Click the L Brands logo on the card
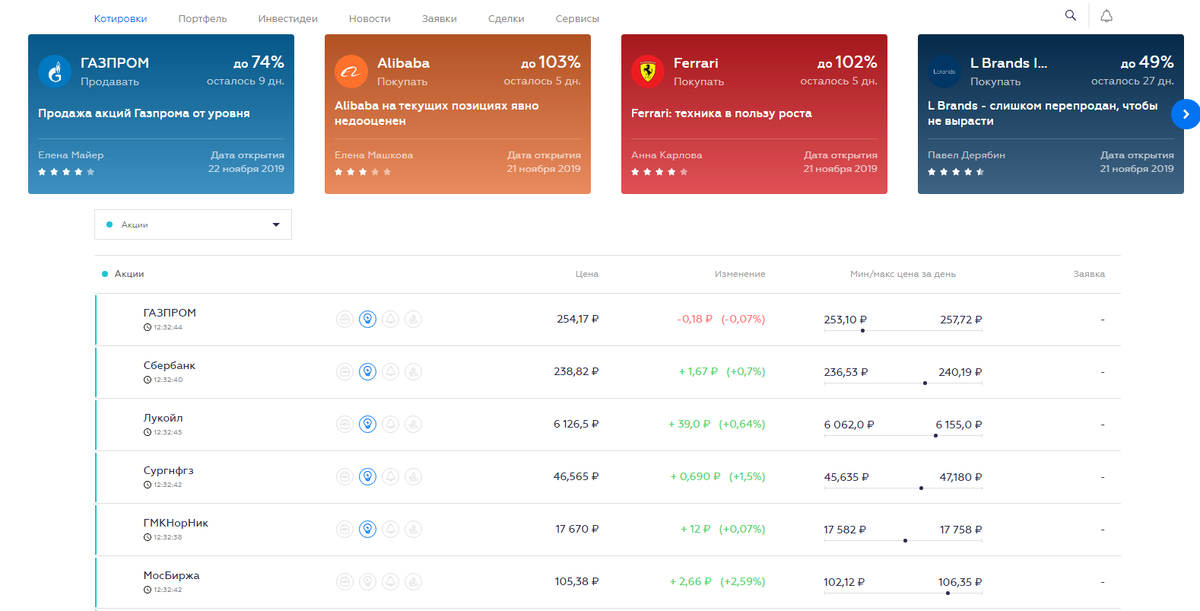Screen dimensions: 1200x611 (944, 71)
